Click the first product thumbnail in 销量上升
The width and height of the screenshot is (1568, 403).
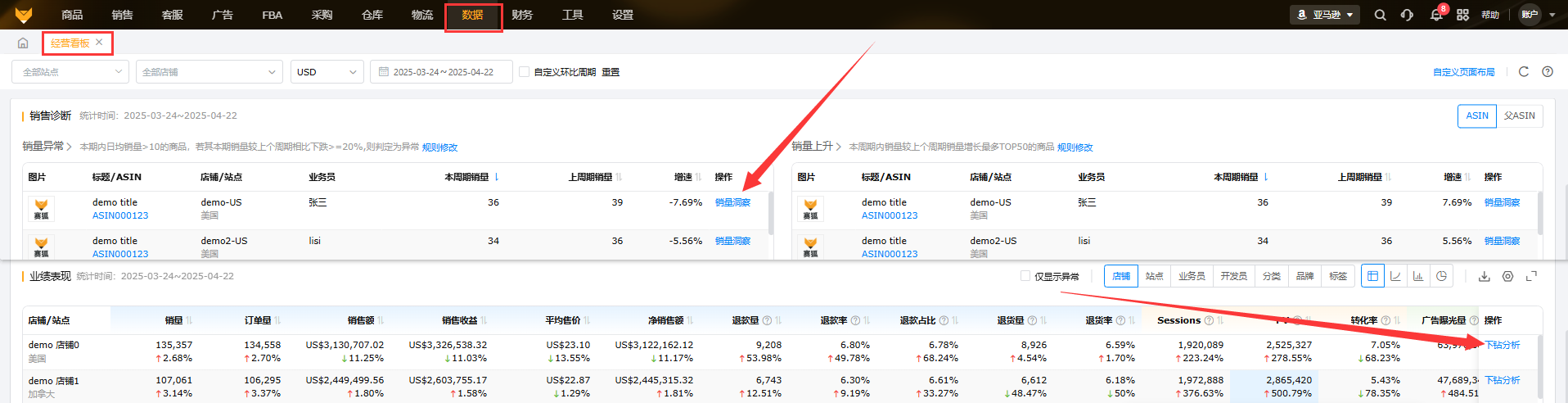tap(810, 209)
